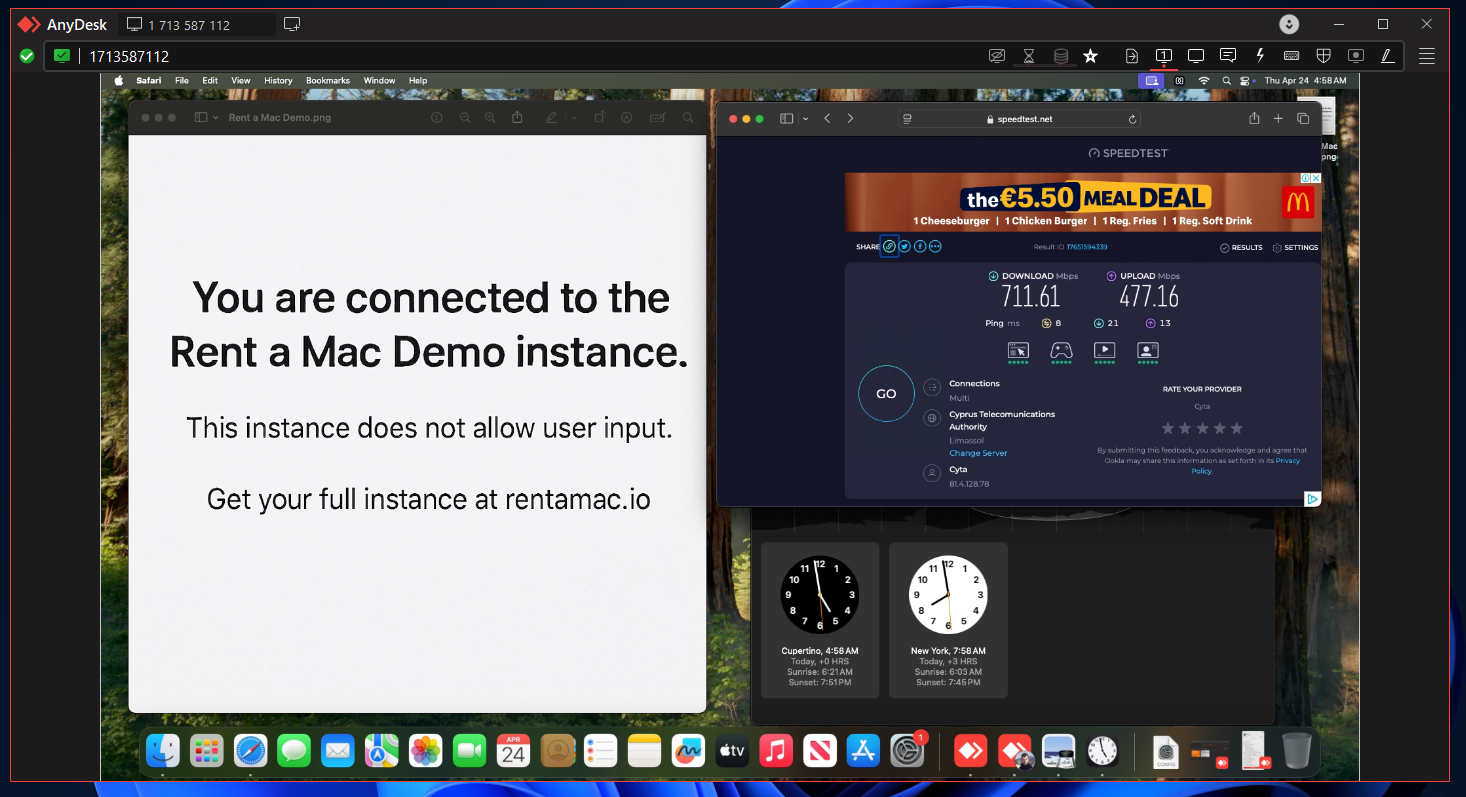The height and width of the screenshot is (797, 1466).
Task: Rate Cyta provider five stars
Action: (1236, 428)
